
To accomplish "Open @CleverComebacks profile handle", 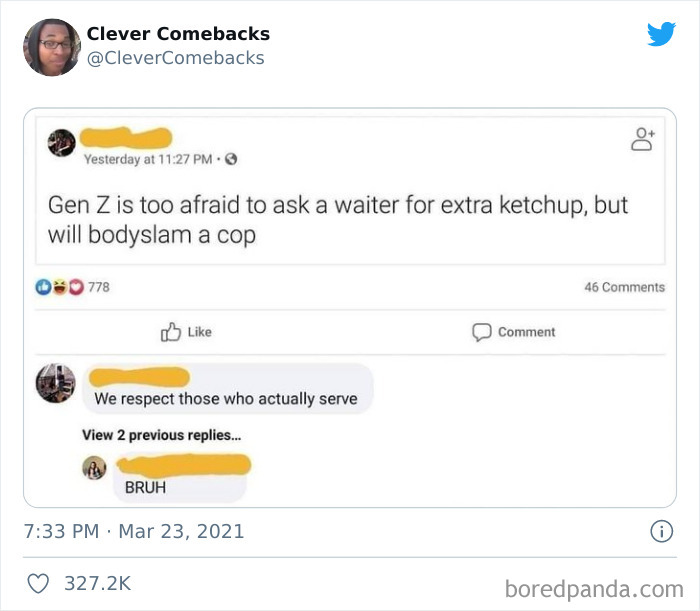I will (176, 58).
